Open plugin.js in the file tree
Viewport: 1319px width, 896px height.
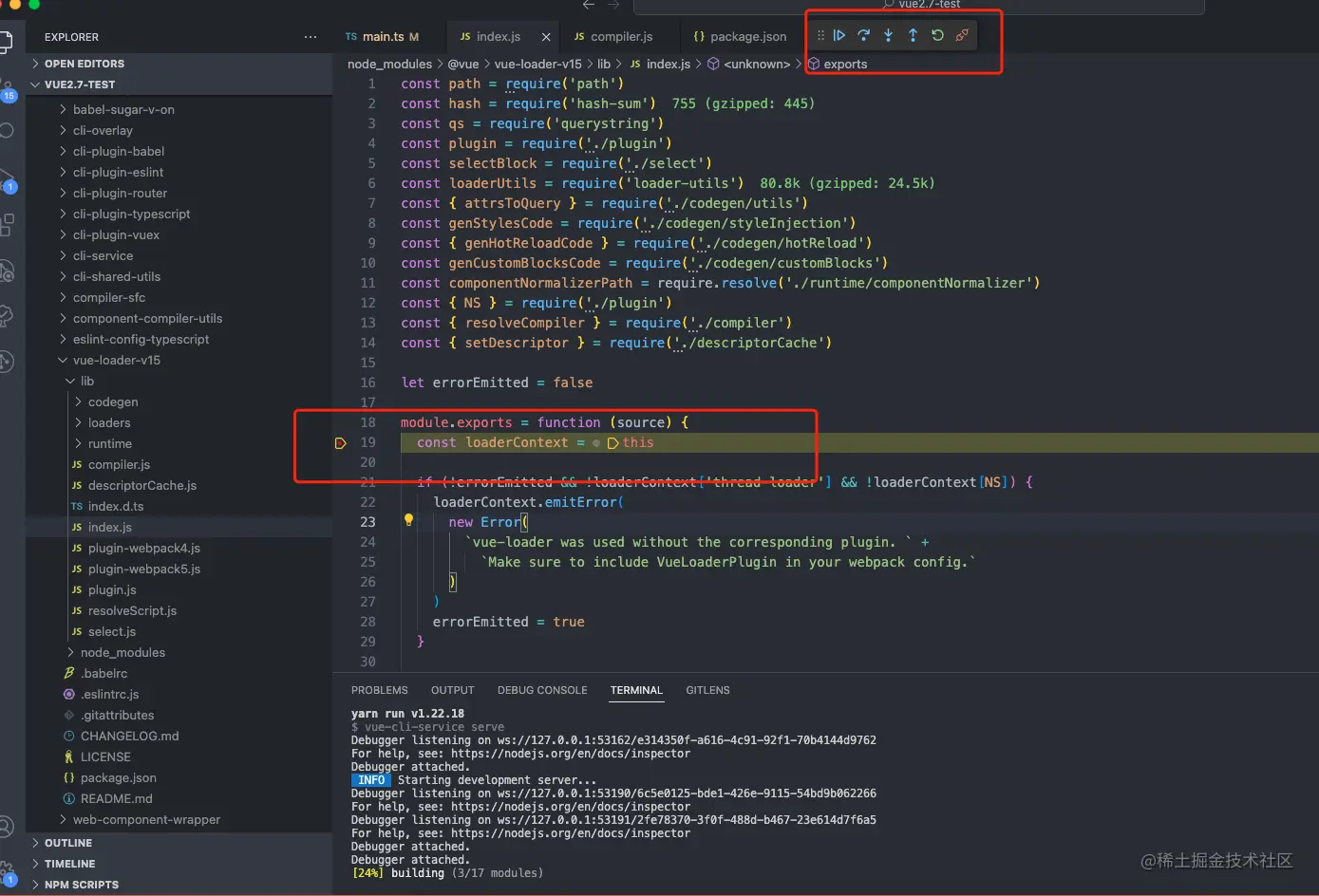179,590
